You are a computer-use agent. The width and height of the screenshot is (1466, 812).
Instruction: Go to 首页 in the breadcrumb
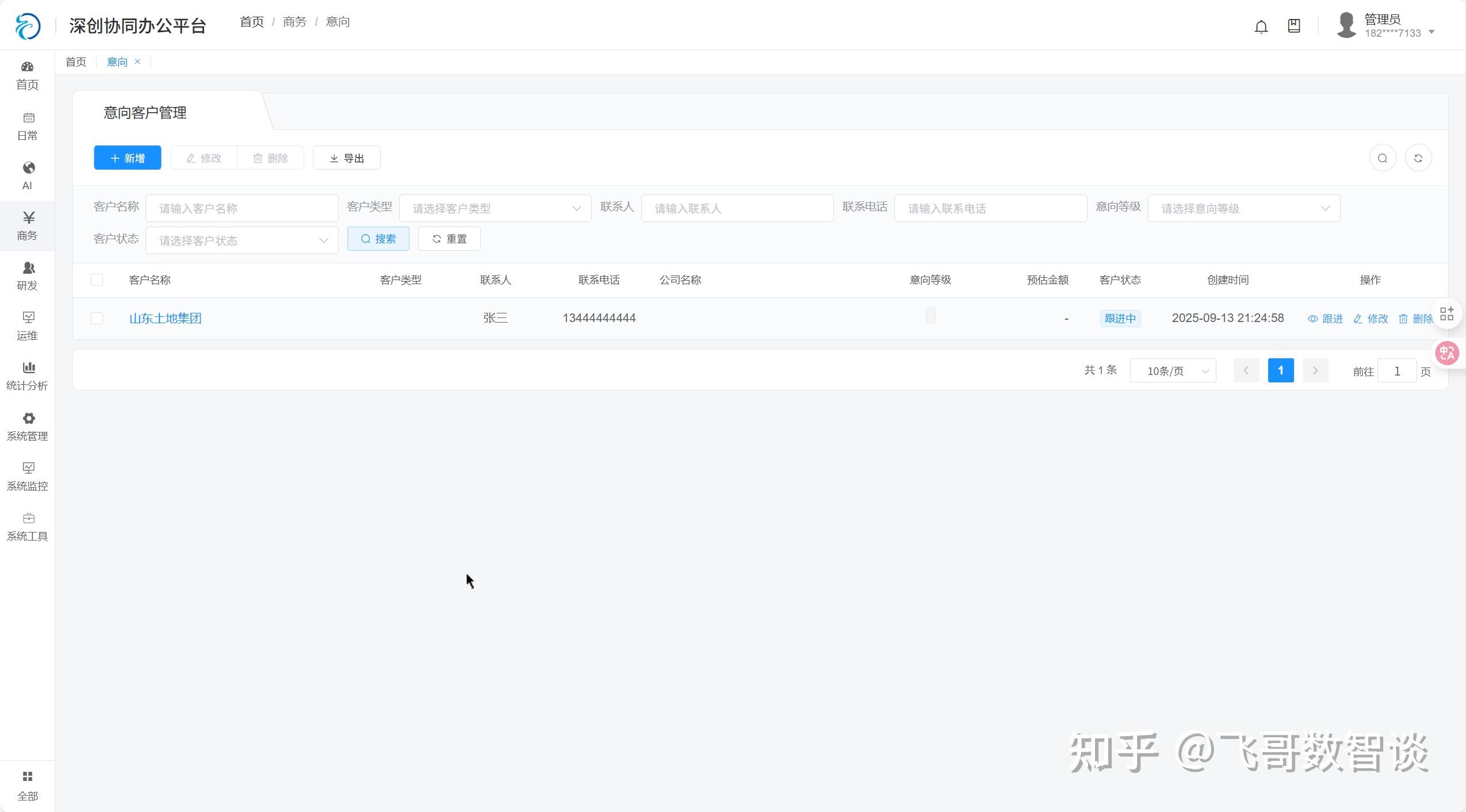coord(252,22)
